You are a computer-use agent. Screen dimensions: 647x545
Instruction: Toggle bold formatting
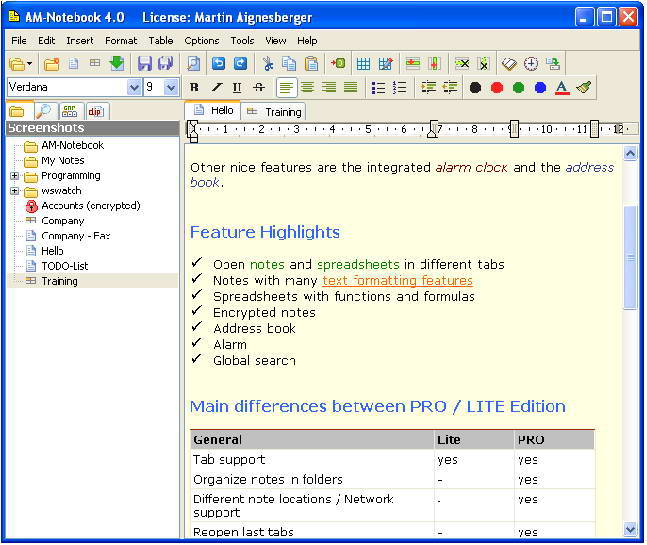(x=194, y=87)
